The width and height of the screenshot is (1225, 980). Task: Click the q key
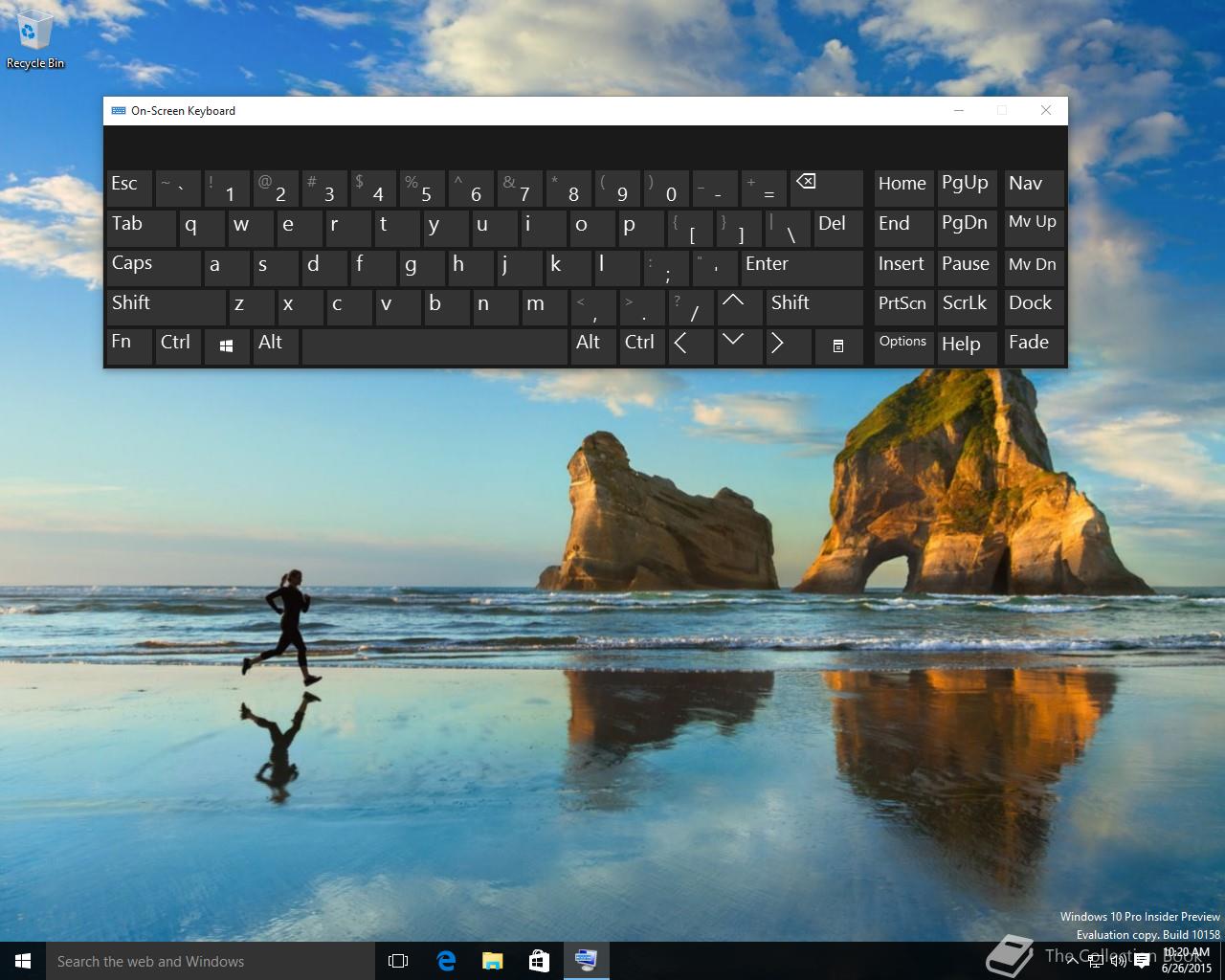(202, 228)
